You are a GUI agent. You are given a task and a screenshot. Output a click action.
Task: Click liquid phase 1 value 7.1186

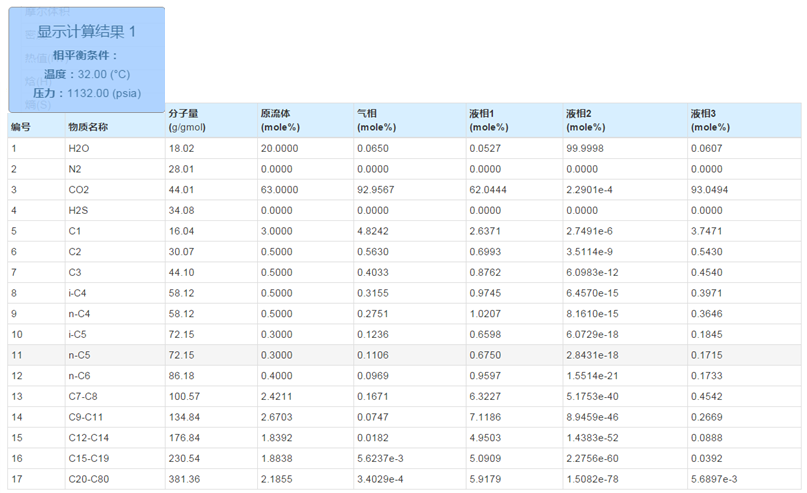click(485, 417)
